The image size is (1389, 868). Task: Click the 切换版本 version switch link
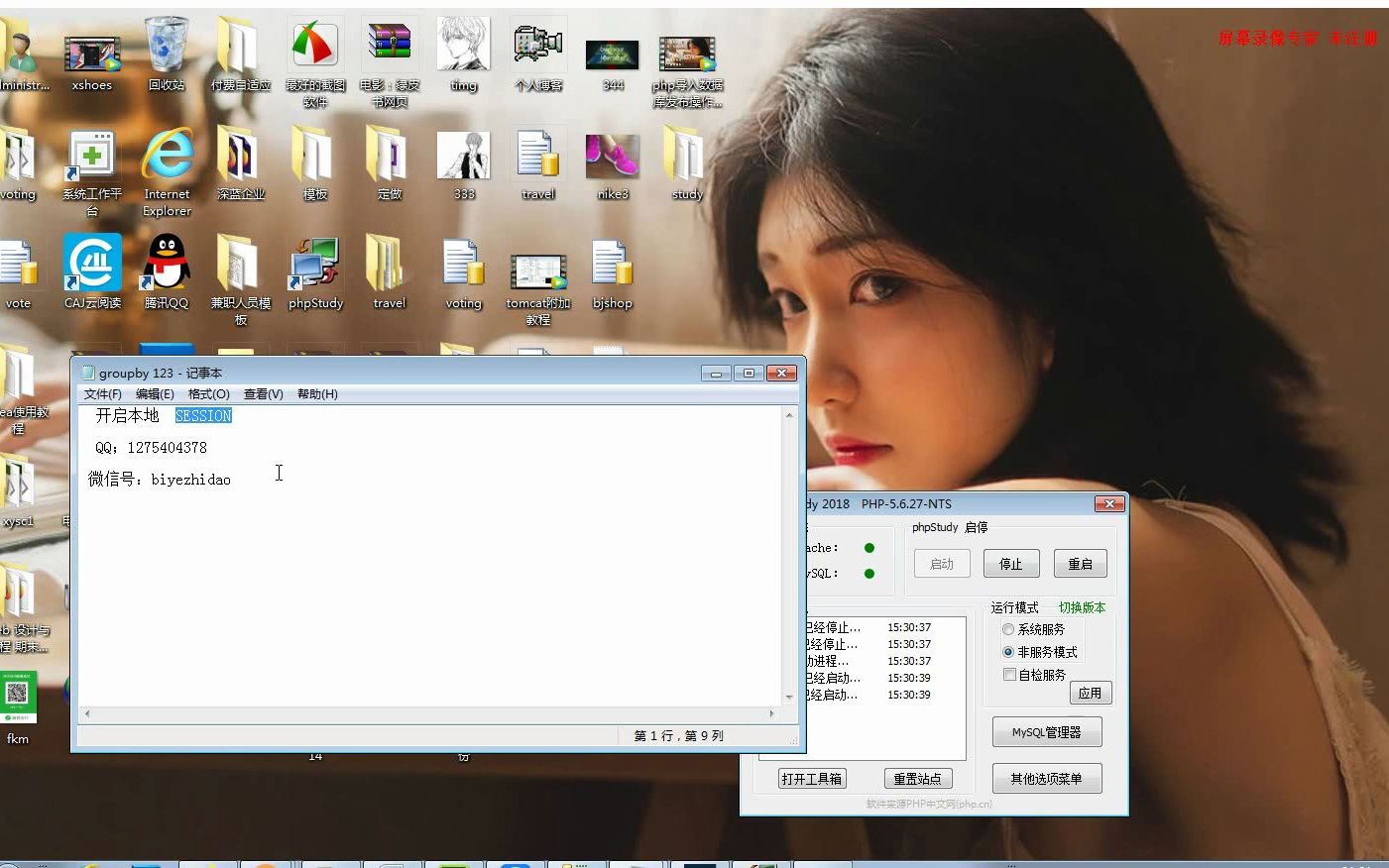coord(1082,607)
